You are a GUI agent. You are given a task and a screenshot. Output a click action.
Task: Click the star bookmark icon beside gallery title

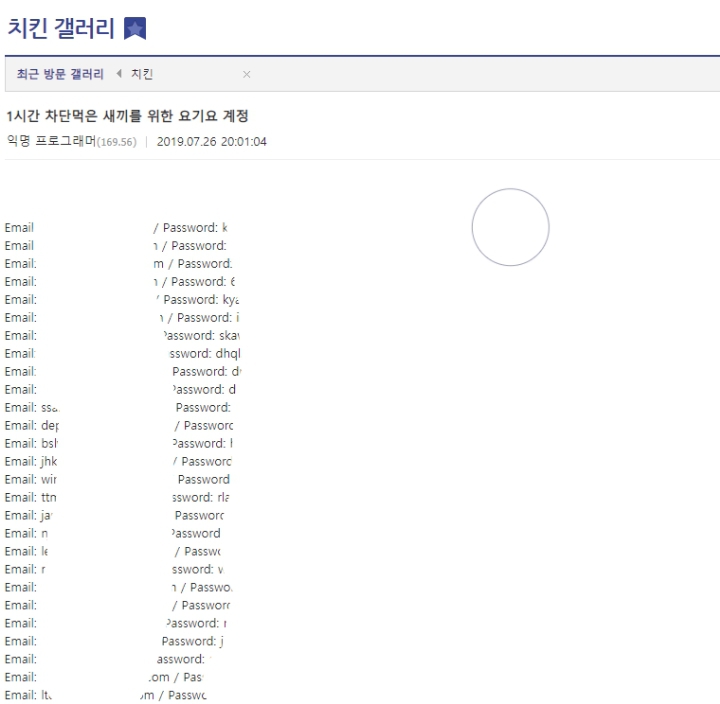click(135, 28)
